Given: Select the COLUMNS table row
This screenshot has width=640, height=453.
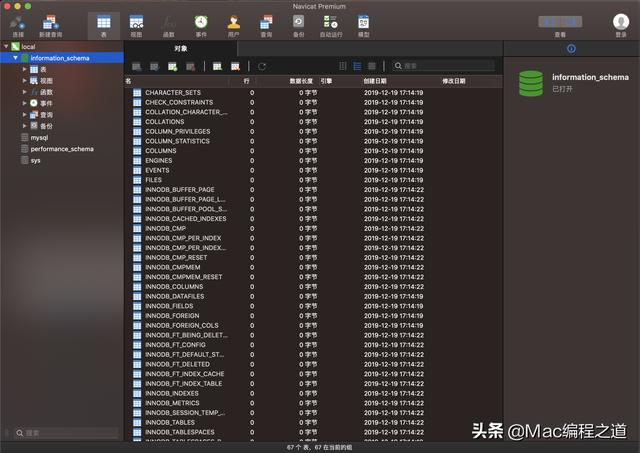Looking at the screenshot, I should pyautogui.click(x=313, y=151).
